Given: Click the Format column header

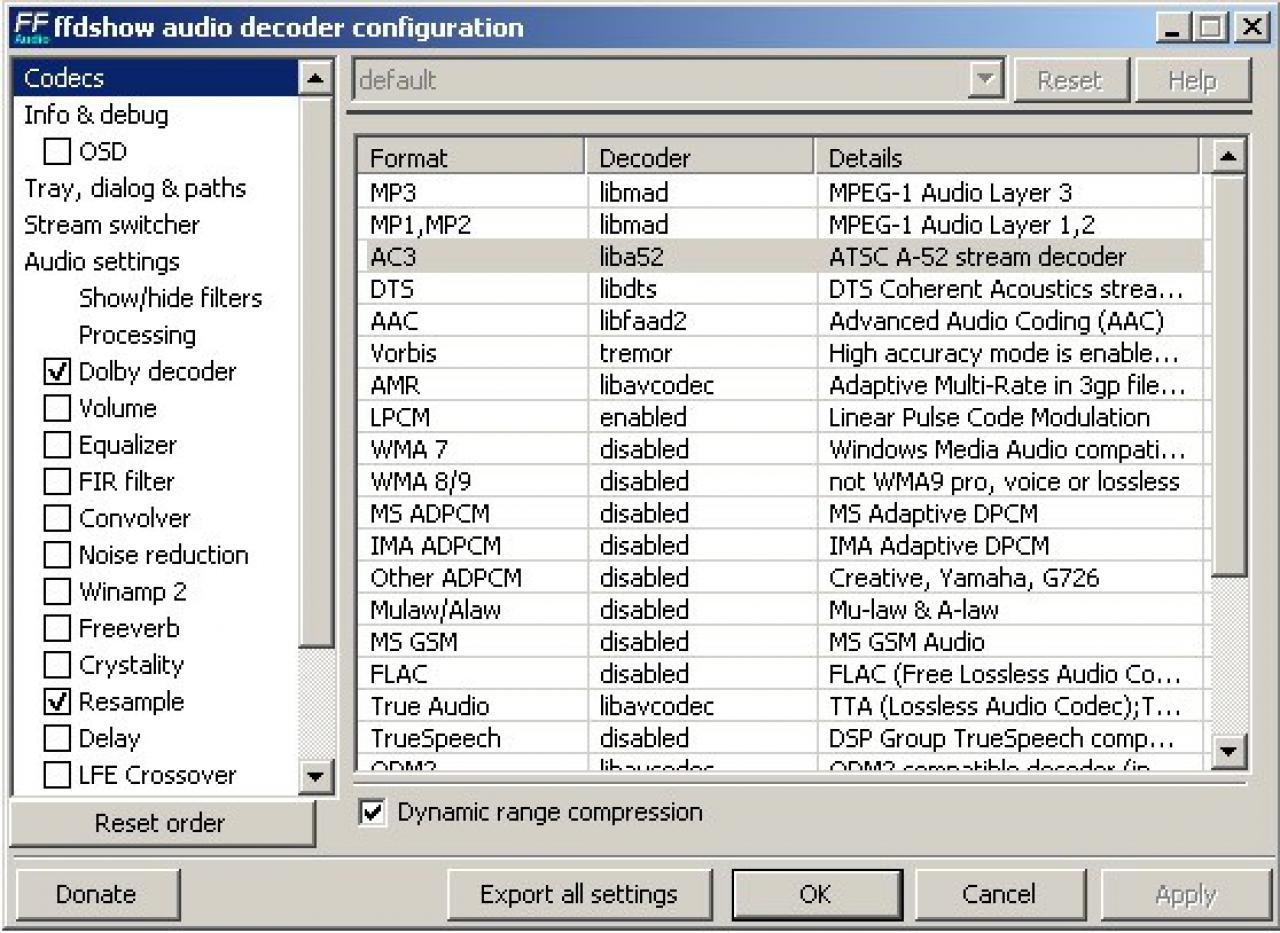Looking at the screenshot, I should (471, 158).
